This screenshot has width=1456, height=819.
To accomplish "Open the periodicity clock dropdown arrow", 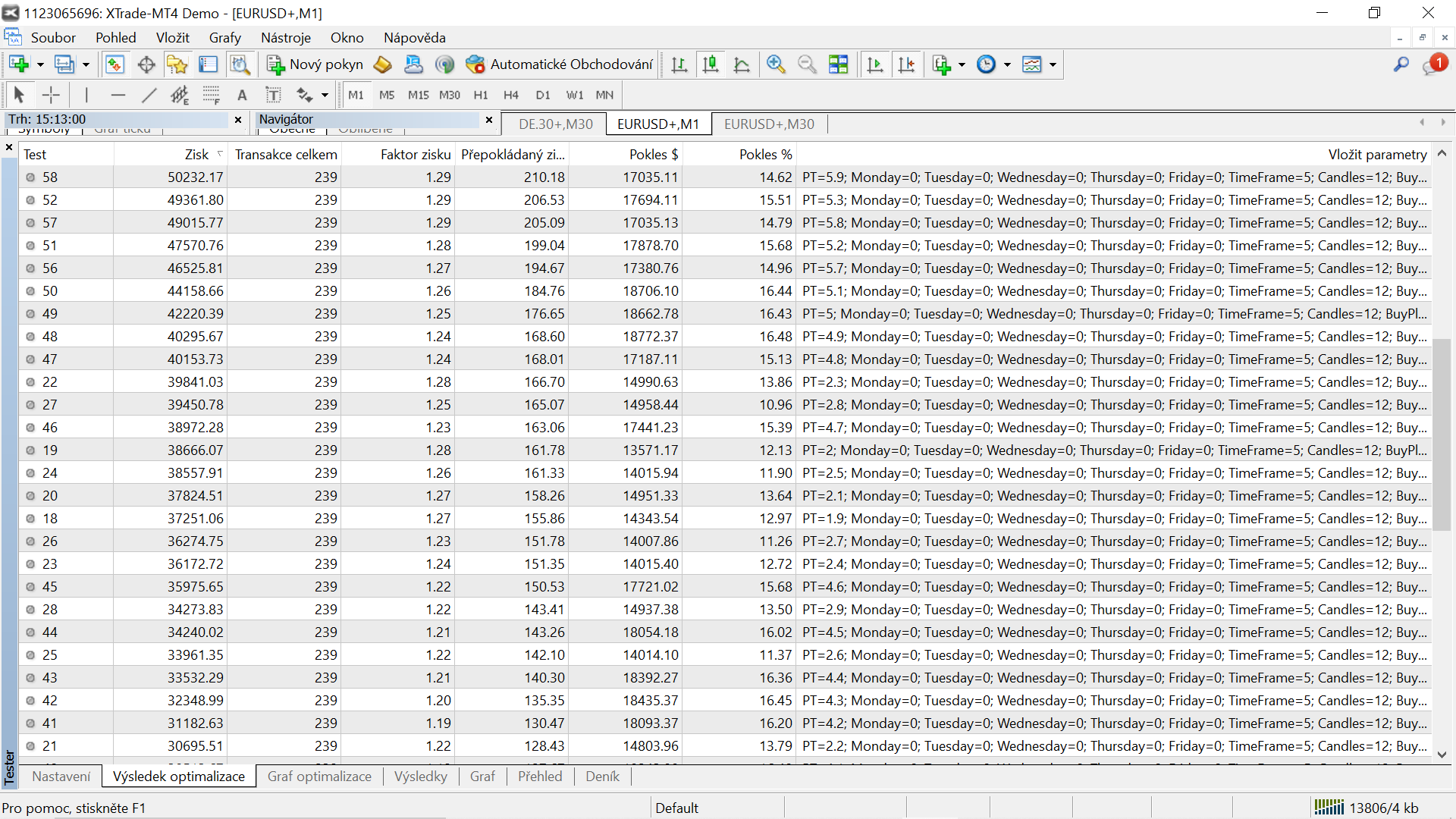I will pyautogui.click(x=1007, y=64).
